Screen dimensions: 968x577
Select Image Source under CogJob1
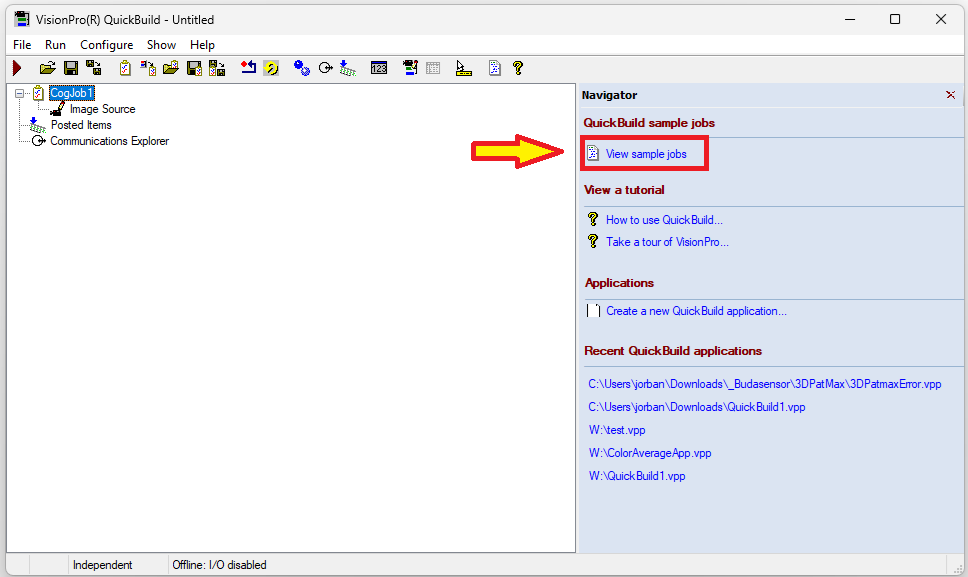[x=102, y=109]
